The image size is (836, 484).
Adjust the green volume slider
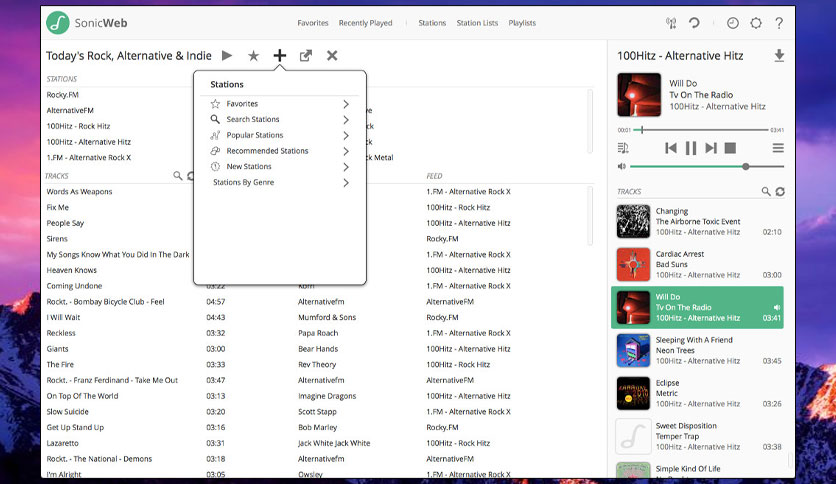[x=707, y=166]
